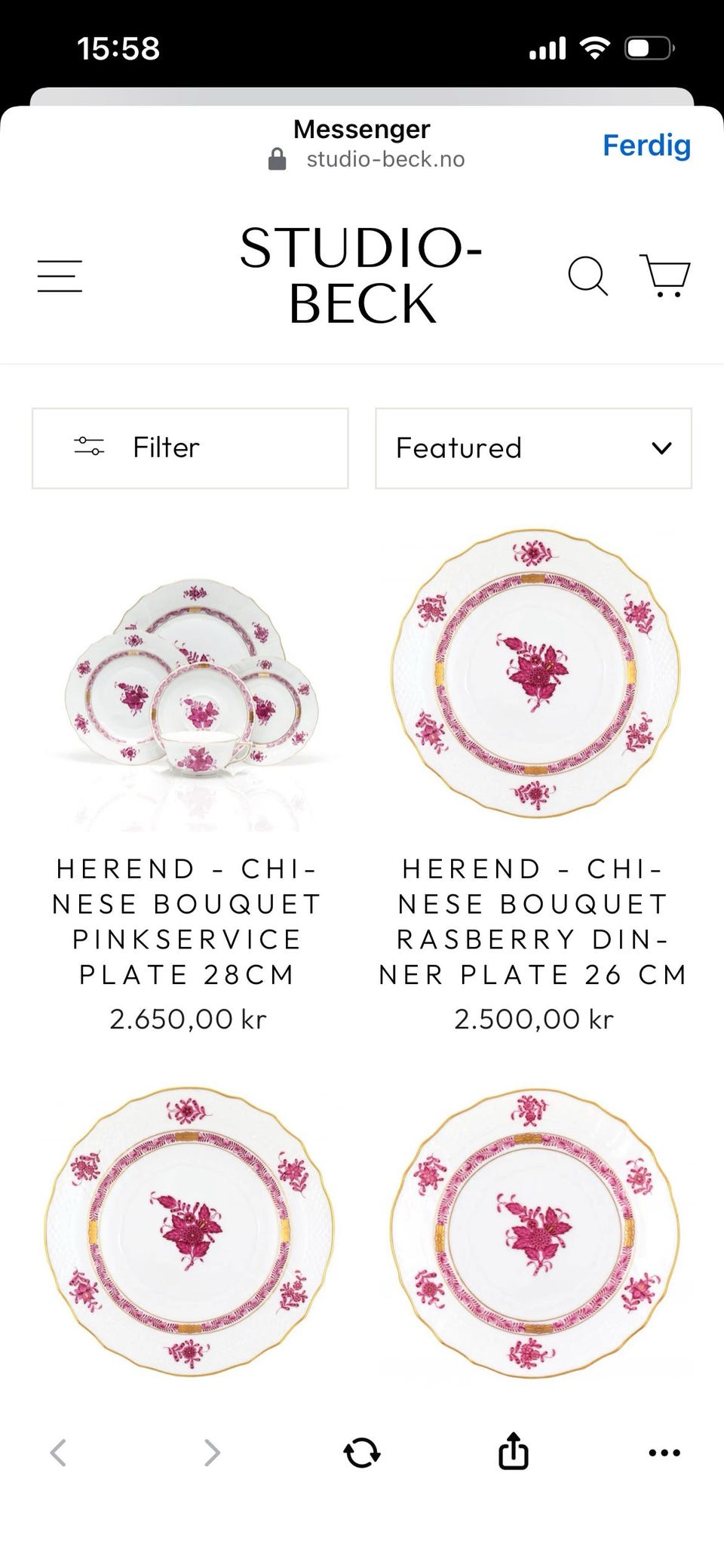The image size is (724, 1568).
Task: Tap the padlock icon beside studio-beck.no
Action: [278, 159]
